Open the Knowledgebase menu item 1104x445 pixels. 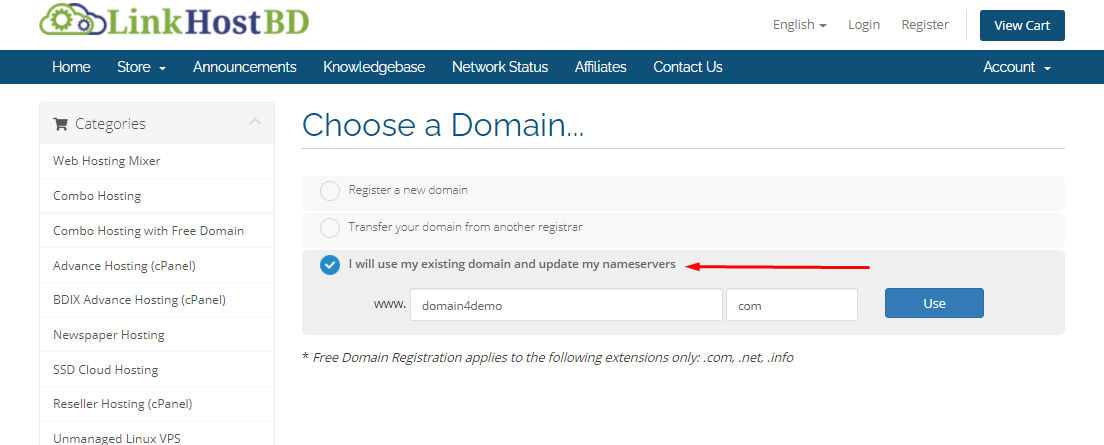click(374, 67)
